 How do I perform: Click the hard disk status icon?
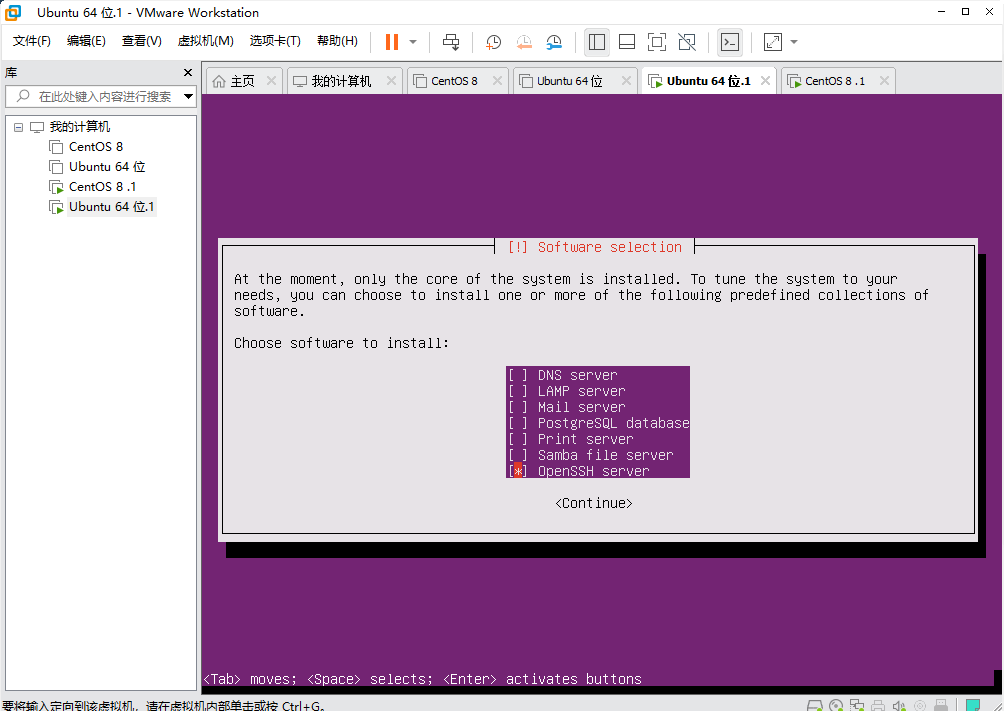(814, 705)
